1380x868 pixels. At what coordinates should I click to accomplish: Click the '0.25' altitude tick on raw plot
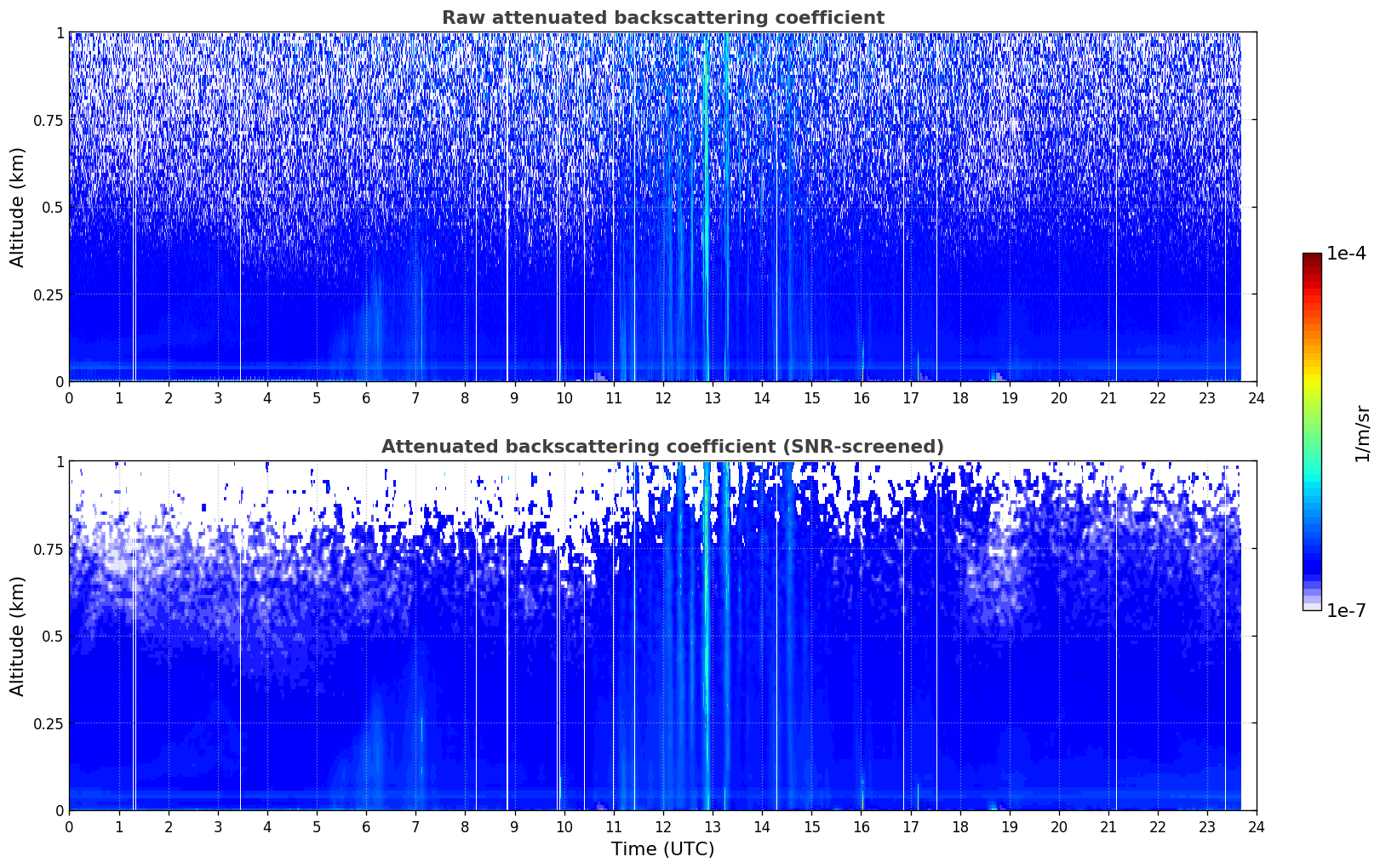point(49,294)
